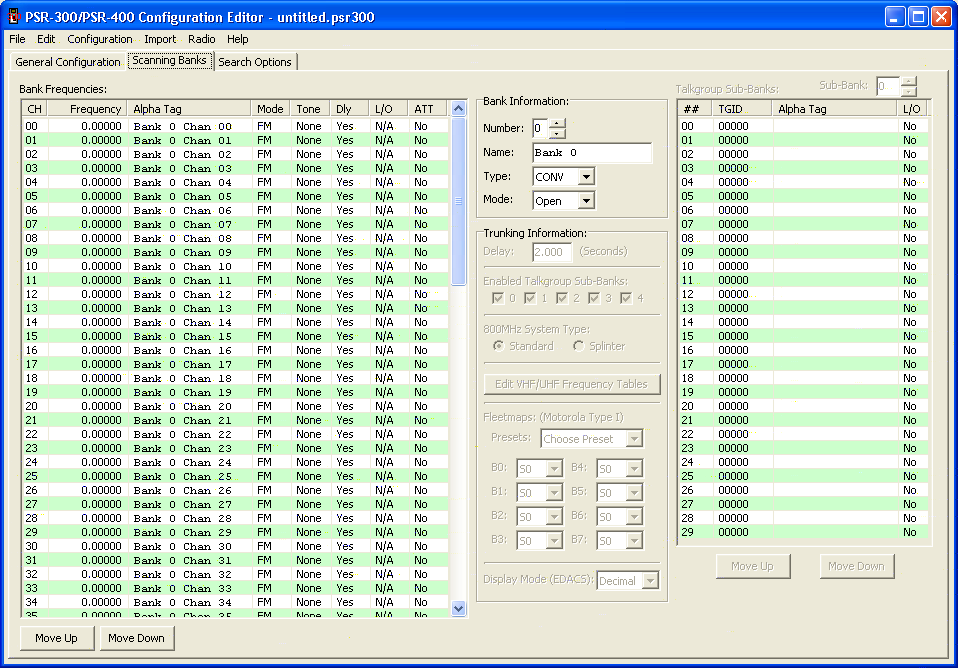Image resolution: width=958 pixels, height=668 pixels.
Task: Switch to the General Configuration tab
Action: coord(68,62)
